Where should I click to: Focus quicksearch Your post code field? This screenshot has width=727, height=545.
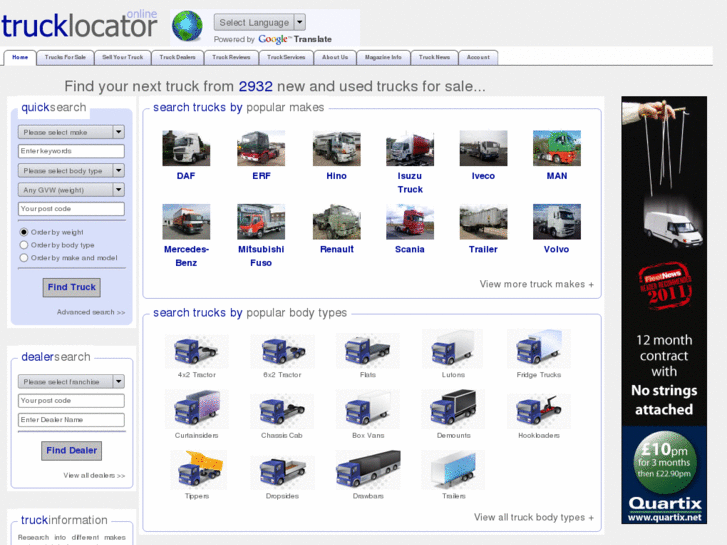tap(71, 209)
